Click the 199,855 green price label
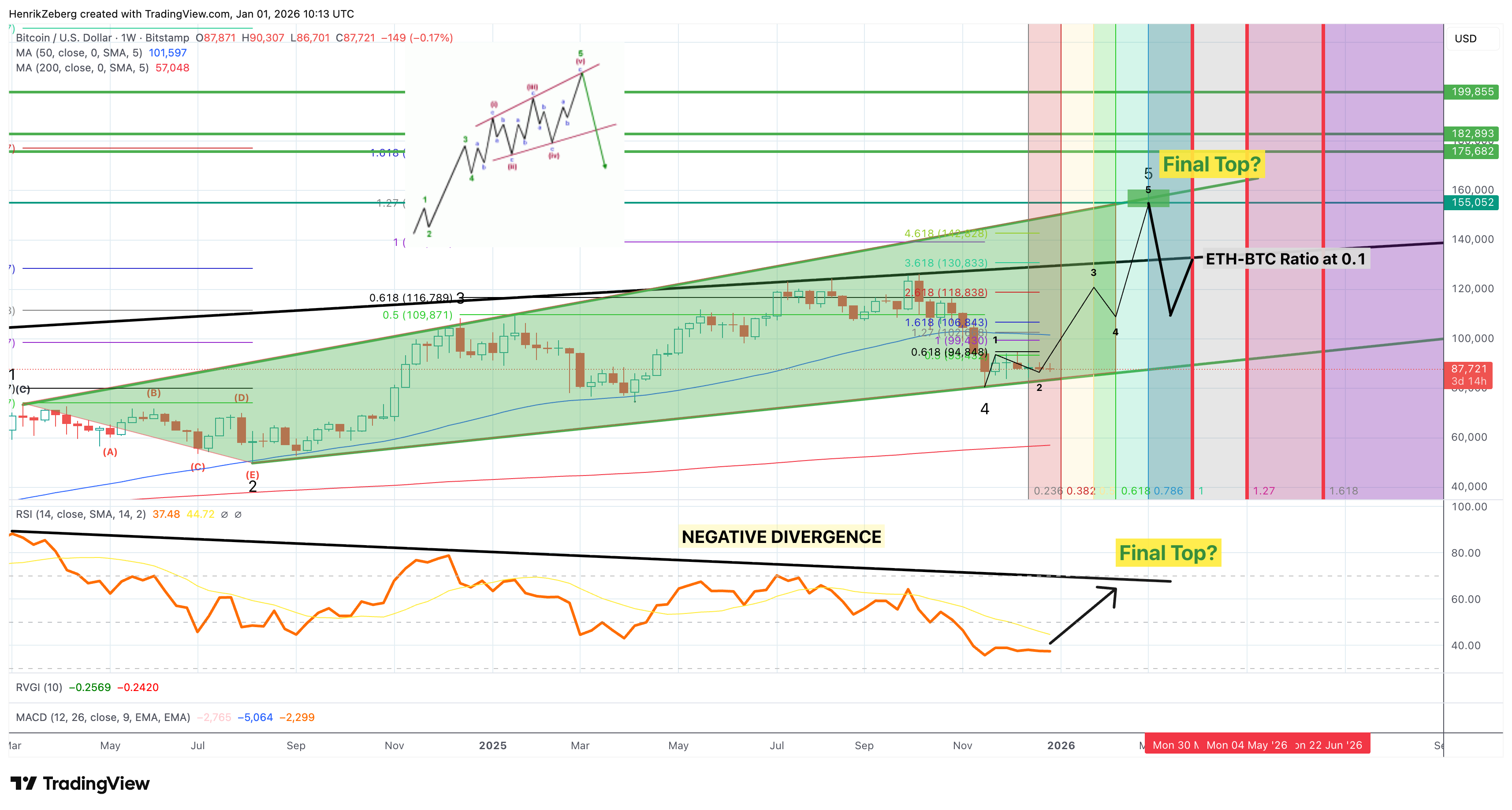 click(x=1472, y=92)
